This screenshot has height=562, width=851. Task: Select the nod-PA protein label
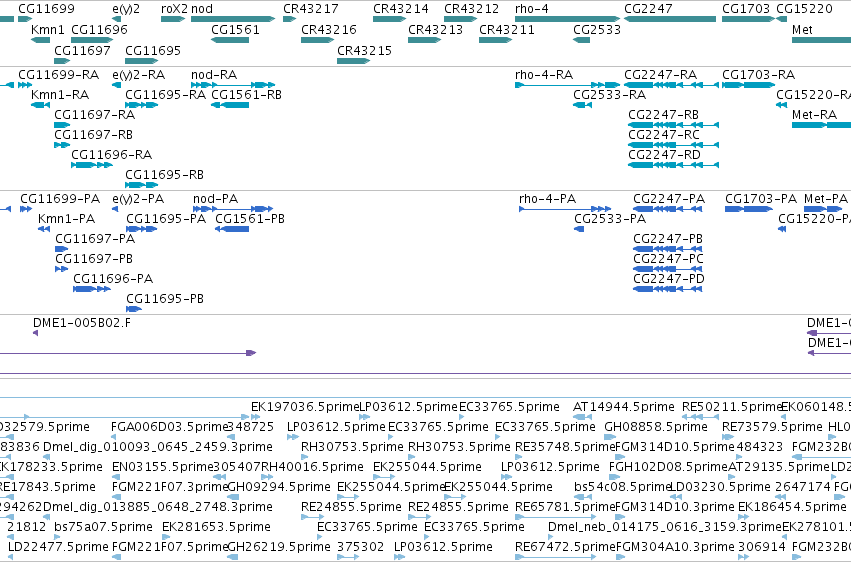coord(215,199)
